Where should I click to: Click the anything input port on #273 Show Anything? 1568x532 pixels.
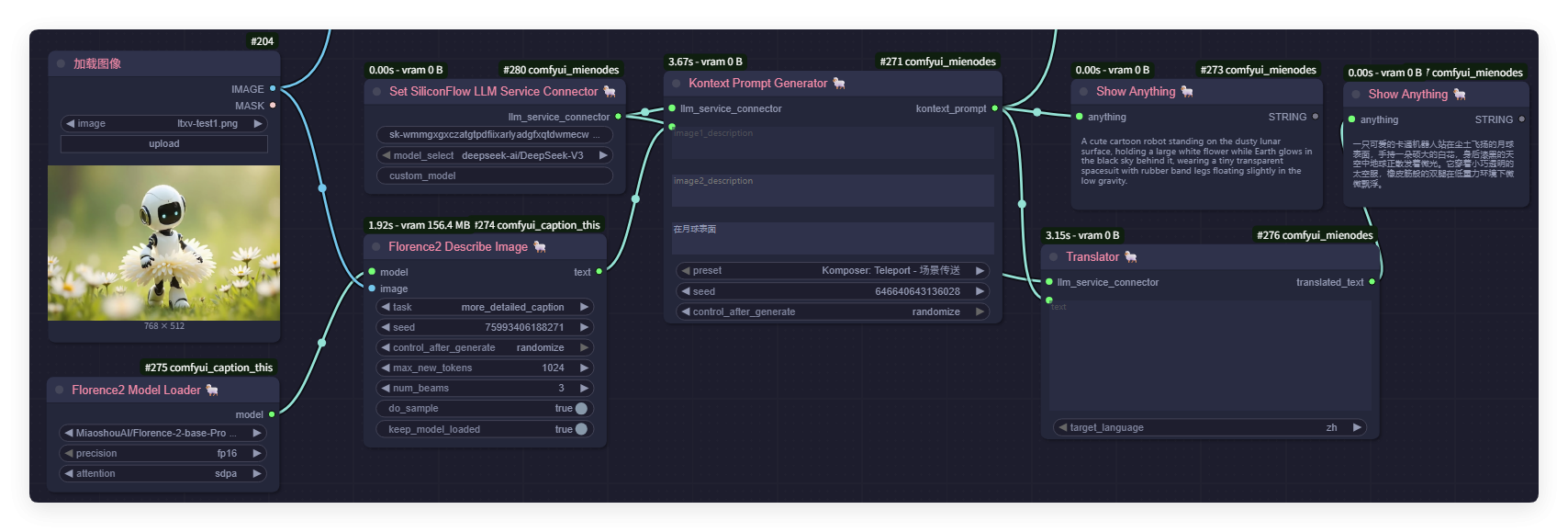[x=1080, y=117]
